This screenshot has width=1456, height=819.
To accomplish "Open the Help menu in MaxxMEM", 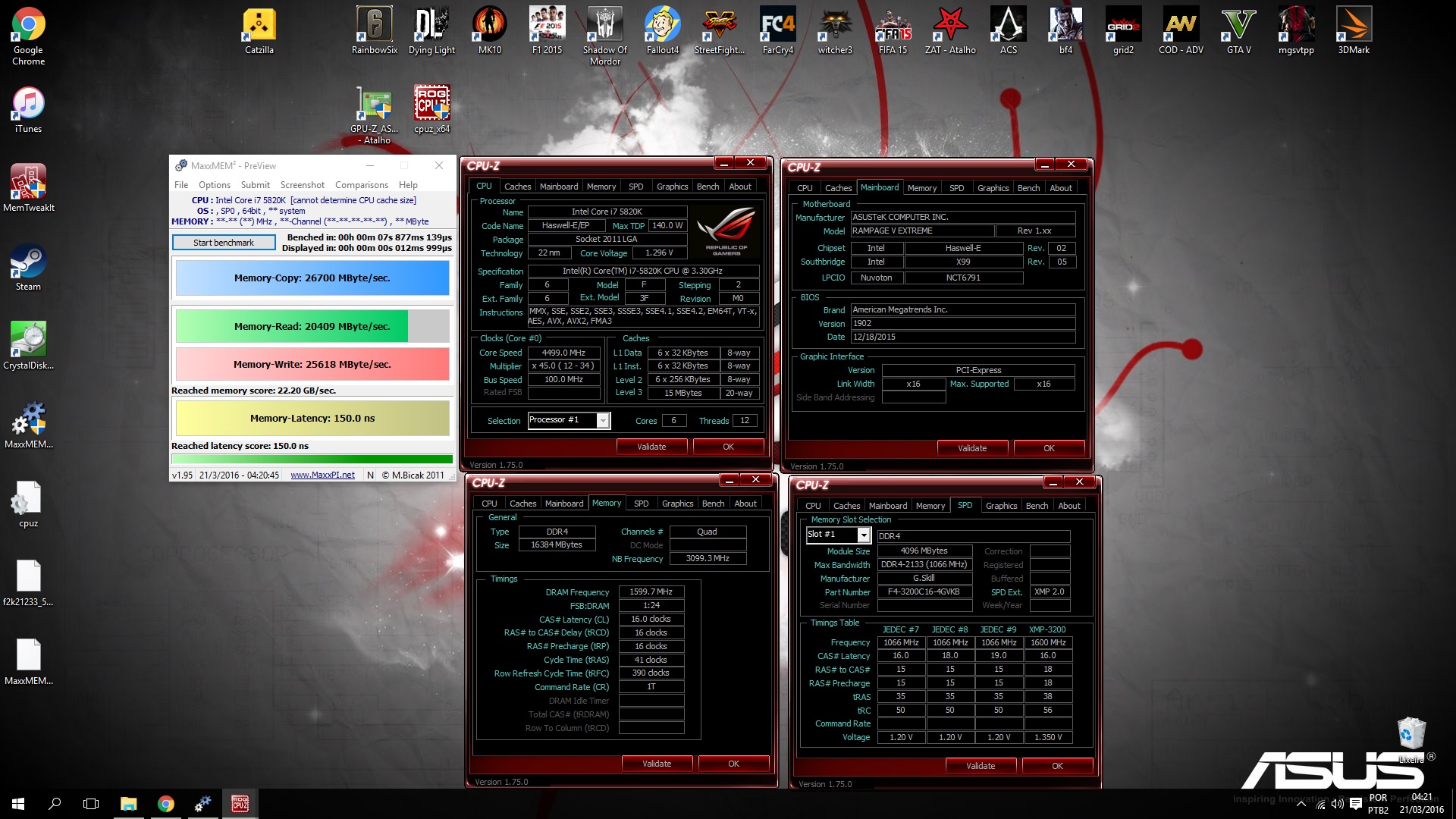I will coord(408,185).
